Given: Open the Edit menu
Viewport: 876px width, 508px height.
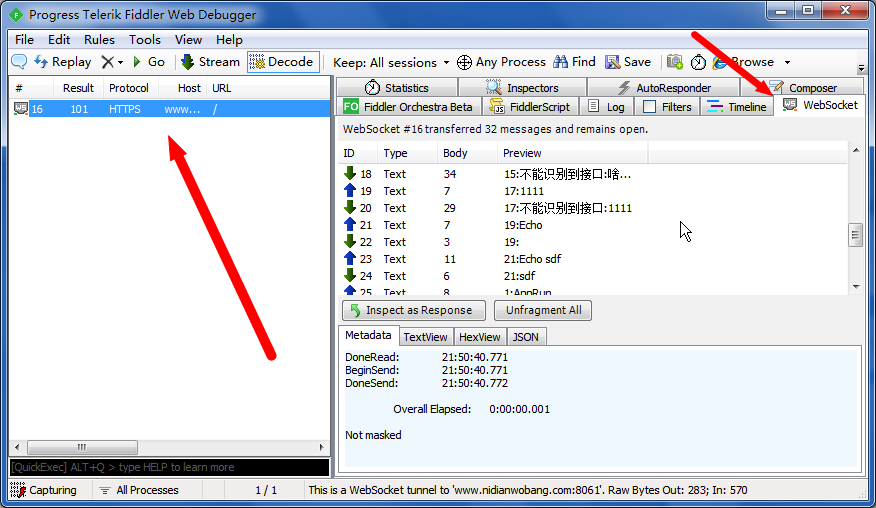Looking at the screenshot, I should pyautogui.click(x=59, y=40).
